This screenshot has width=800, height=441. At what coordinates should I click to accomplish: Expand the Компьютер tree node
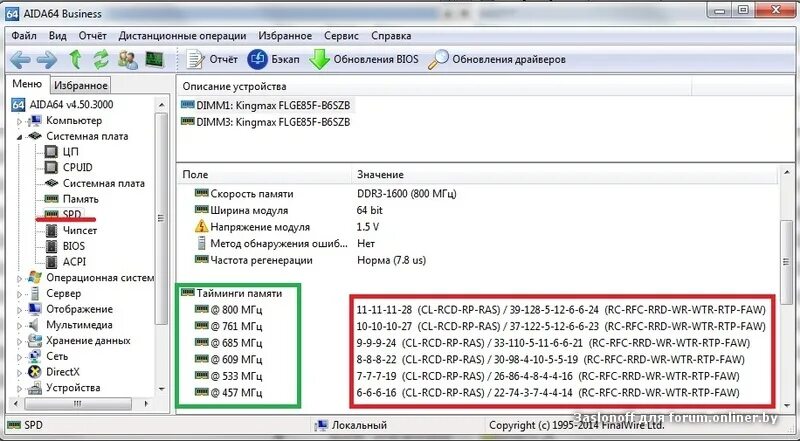coord(20,121)
